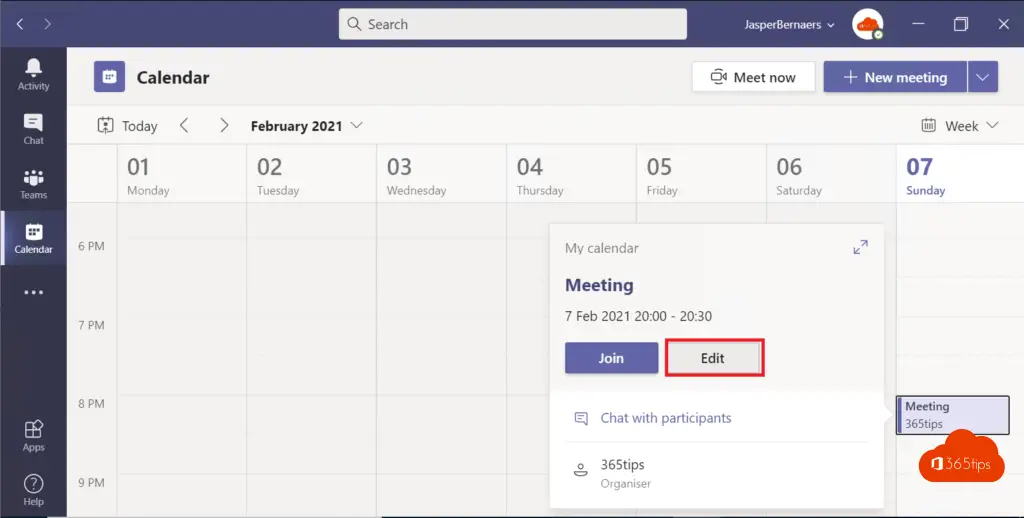1024x518 pixels.
Task: Go to Teams in the sidebar
Action: (33, 184)
